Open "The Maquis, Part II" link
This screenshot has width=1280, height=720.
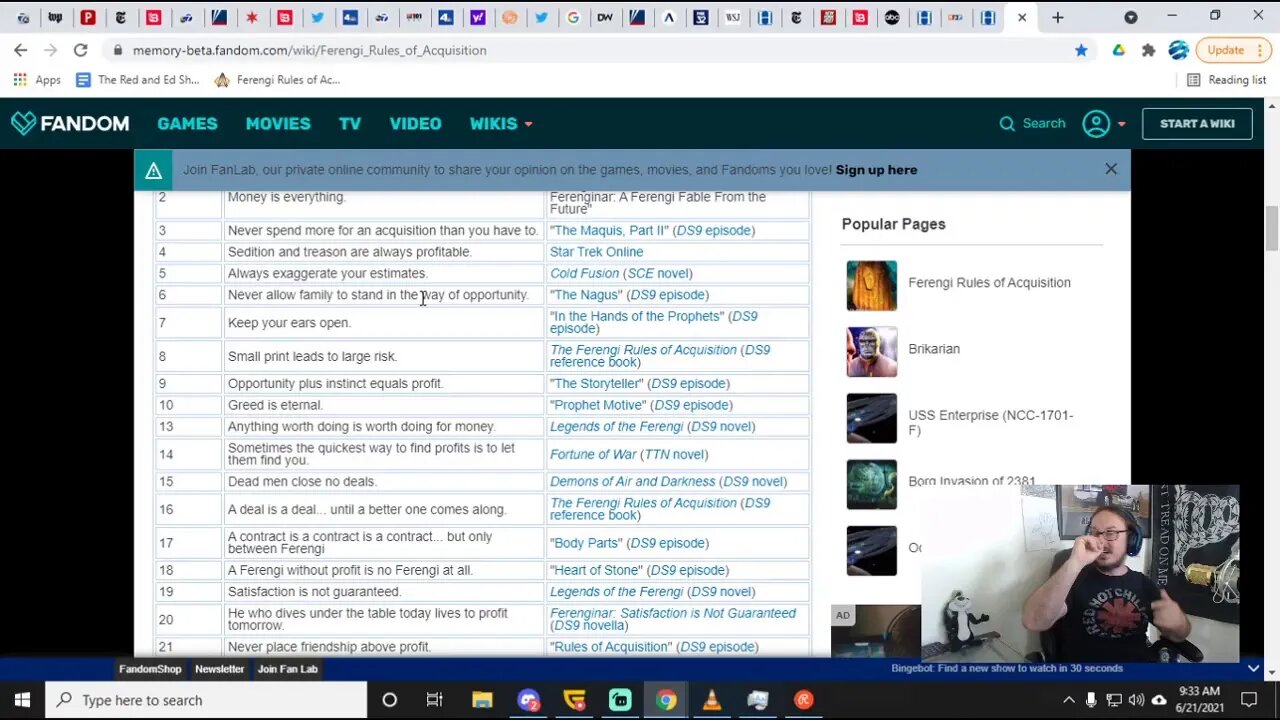click(x=610, y=230)
